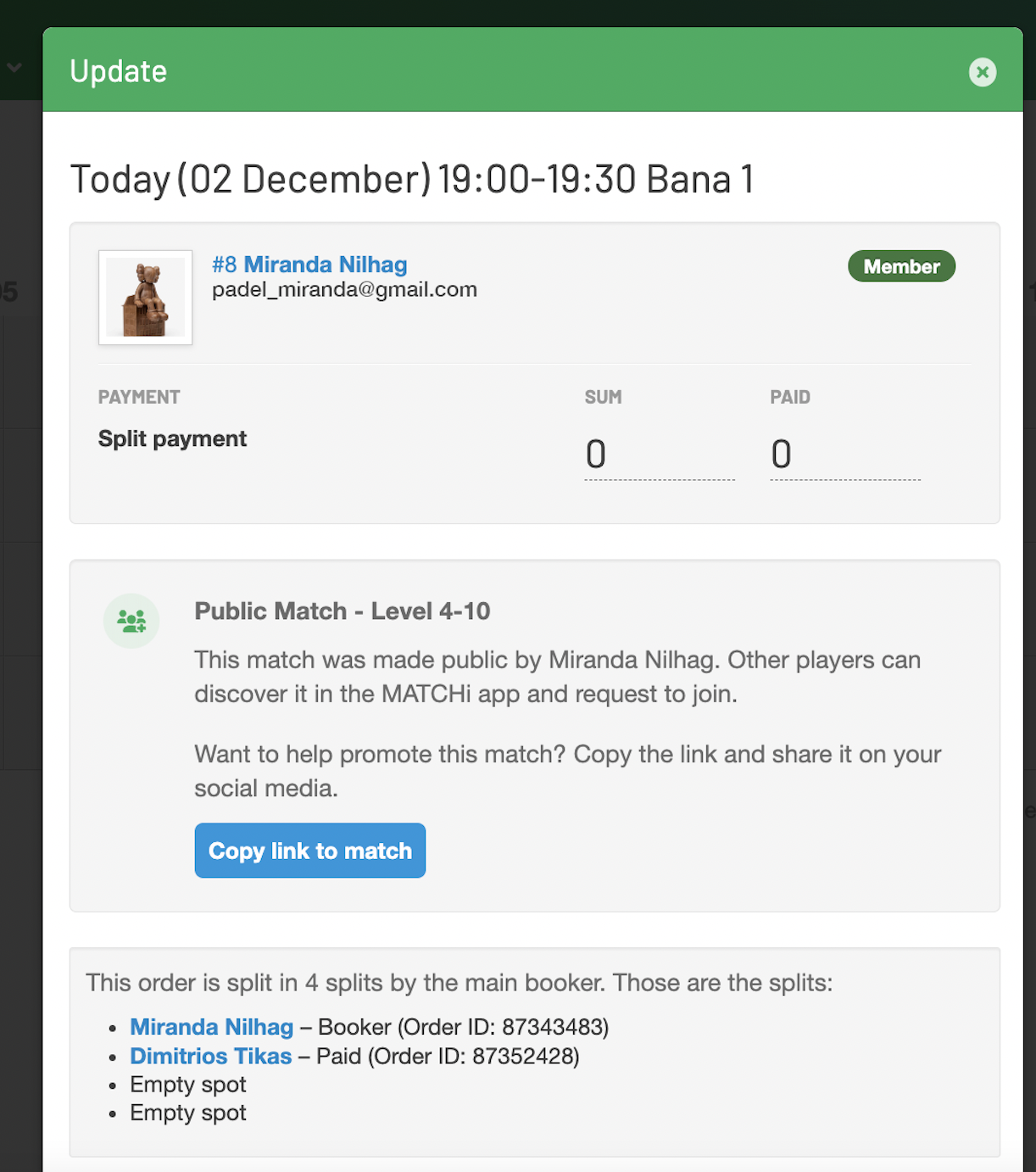This screenshot has height=1172, width=1036.
Task: Click the padel_miranda@gmail.com email text
Action: coord(344,290)
